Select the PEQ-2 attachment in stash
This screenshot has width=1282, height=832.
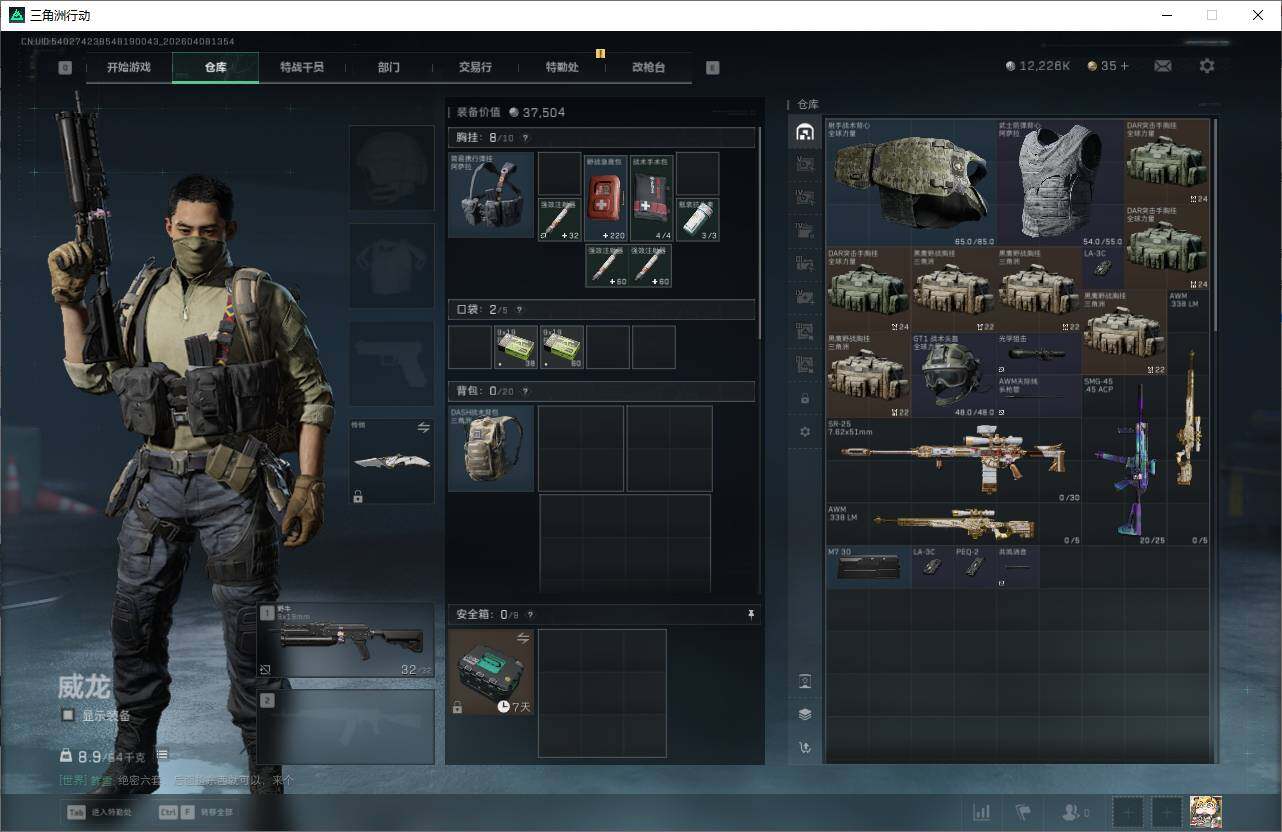tap(975, 567)
